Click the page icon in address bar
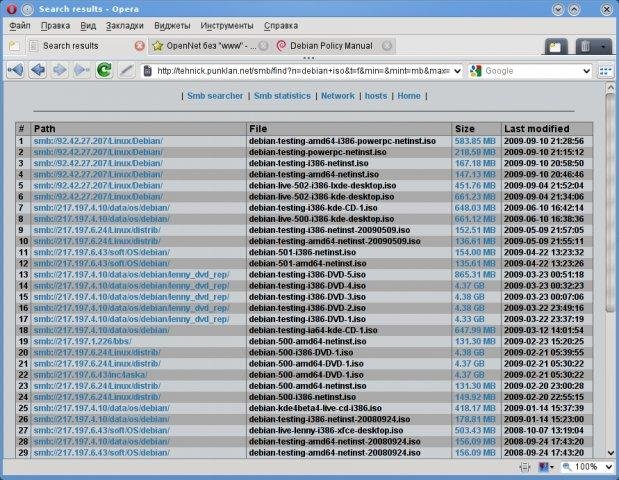This screenshot has width=619, height=480. coord(148,71)
